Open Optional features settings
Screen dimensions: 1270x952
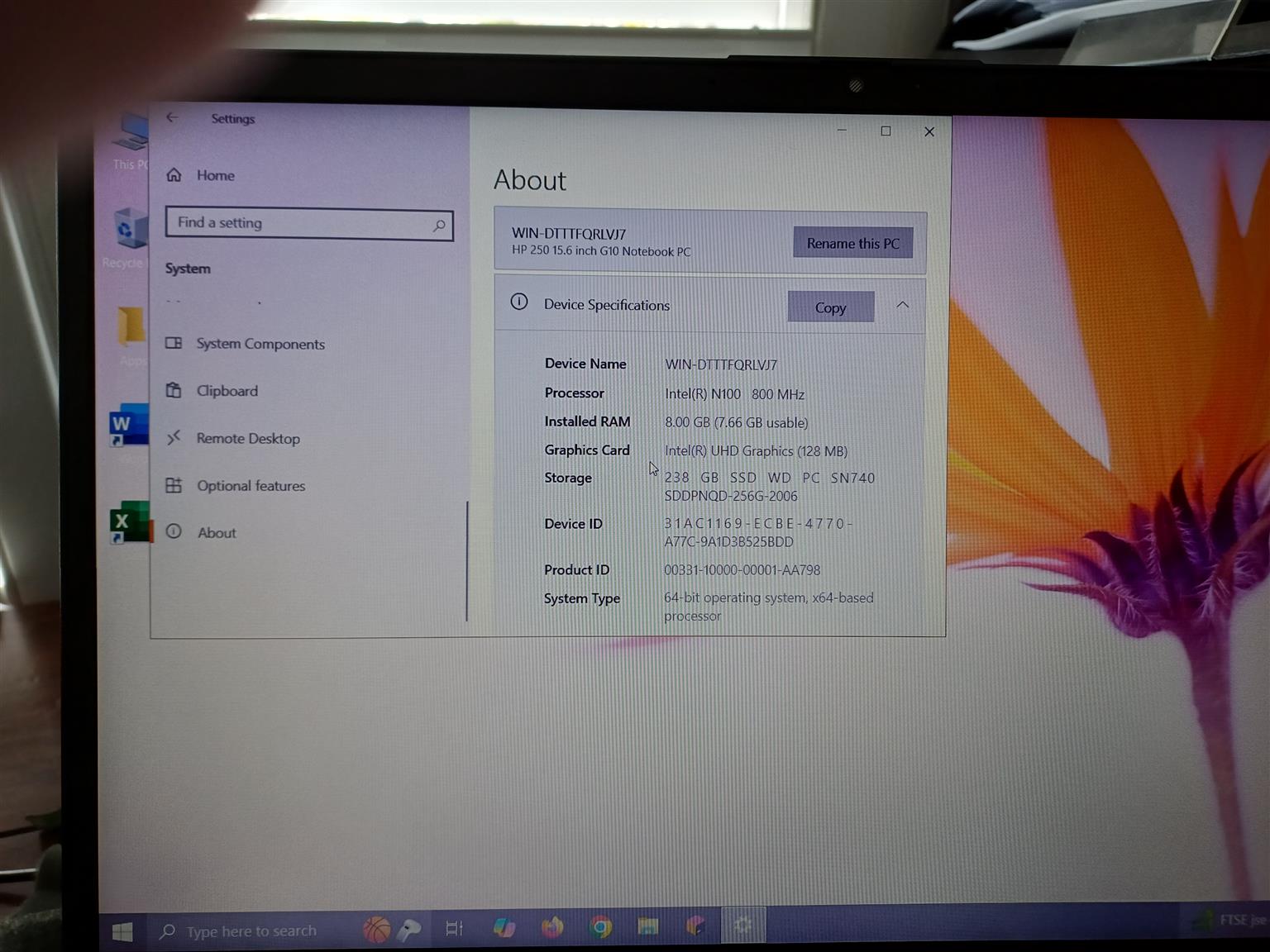251,486
